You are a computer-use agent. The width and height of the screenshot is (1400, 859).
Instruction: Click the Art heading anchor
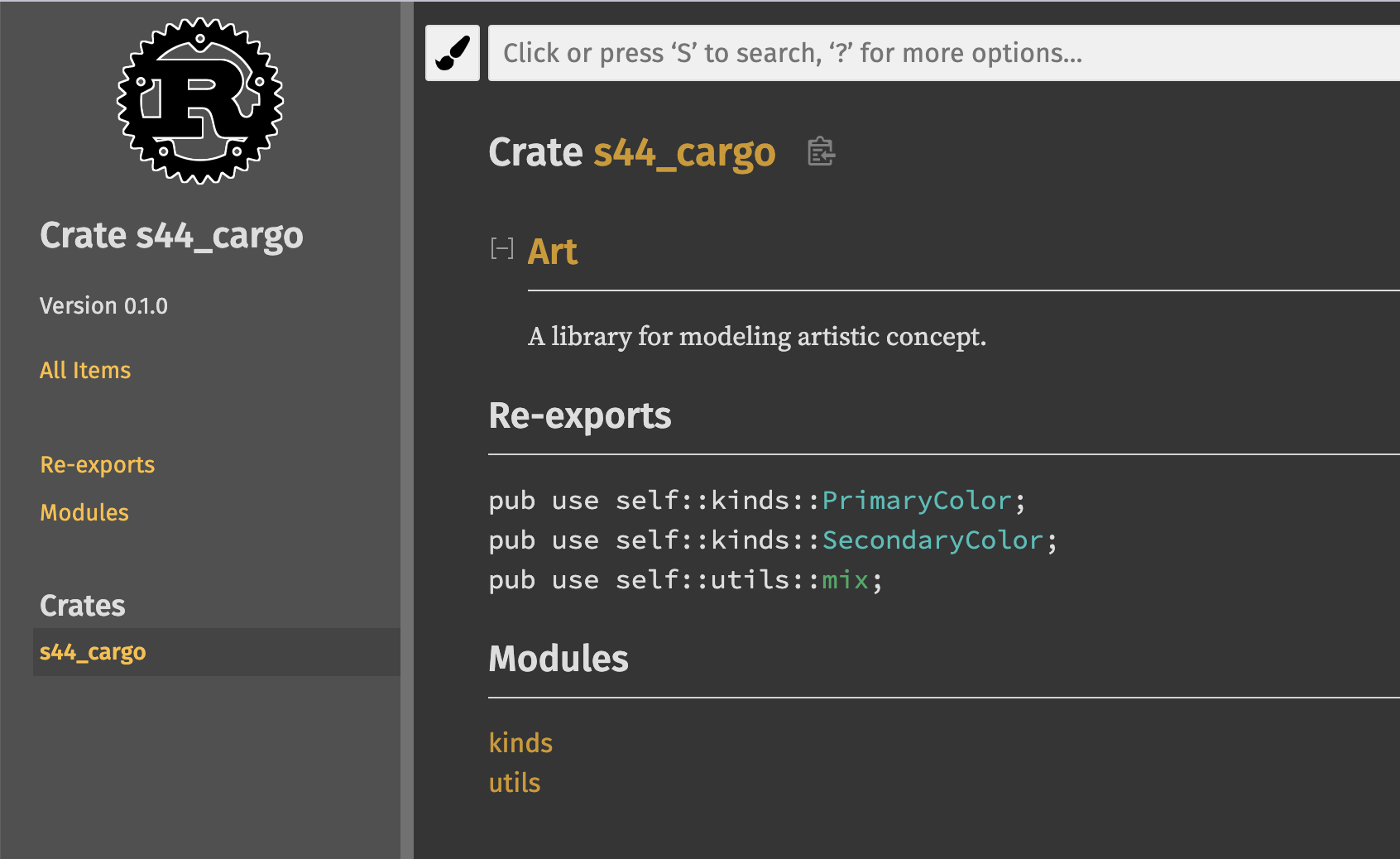[553, 252]
